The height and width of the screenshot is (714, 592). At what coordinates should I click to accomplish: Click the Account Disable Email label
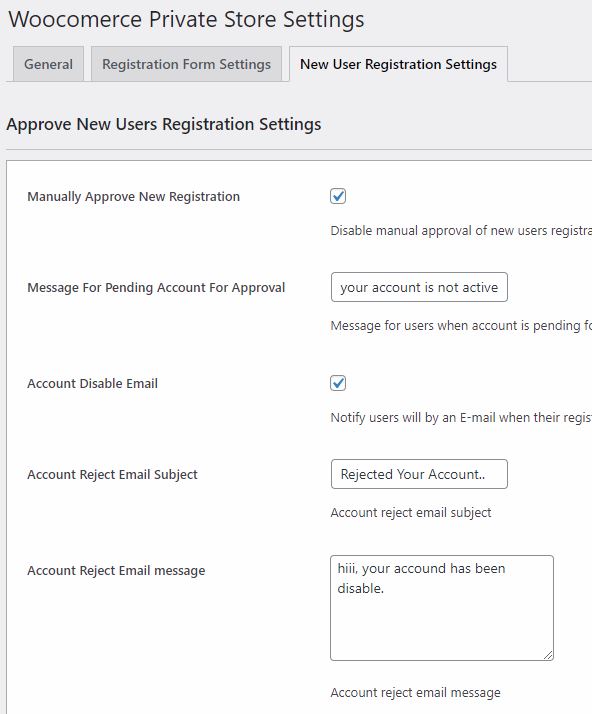point(92,383)
